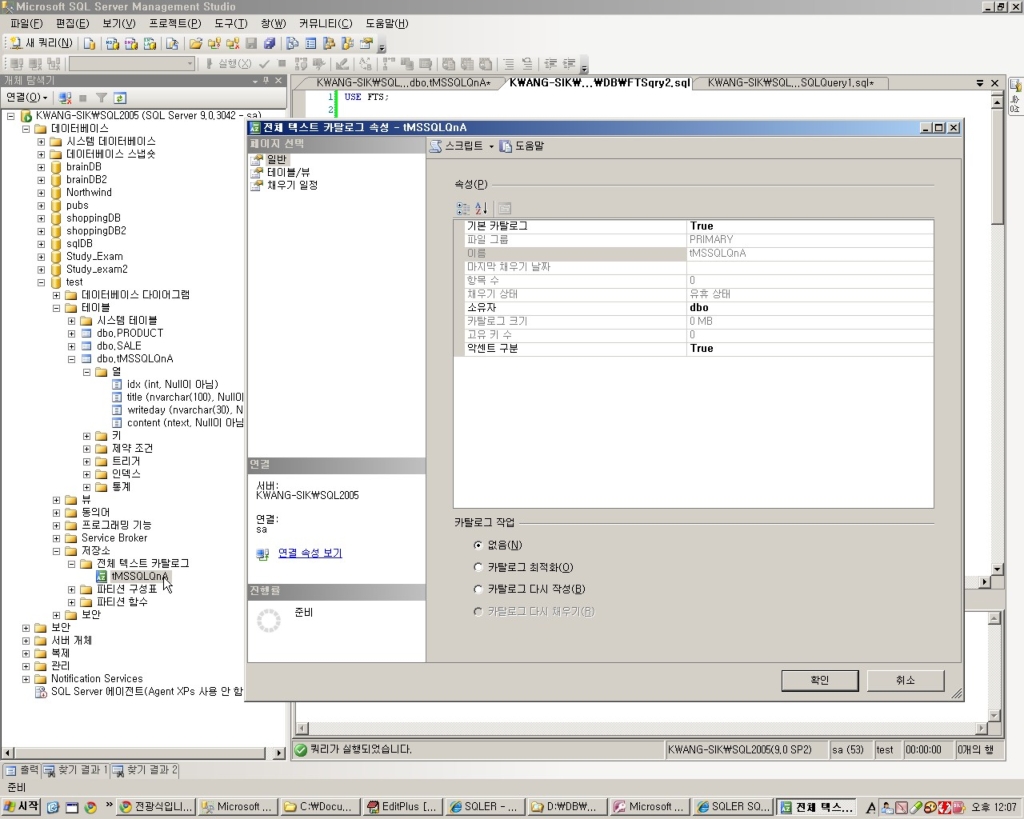The width and height of the screenshot is (1024, 819).
Task: Expand the dbo.SALE table node
Action: pyautogui.click(x=71, y=346)
